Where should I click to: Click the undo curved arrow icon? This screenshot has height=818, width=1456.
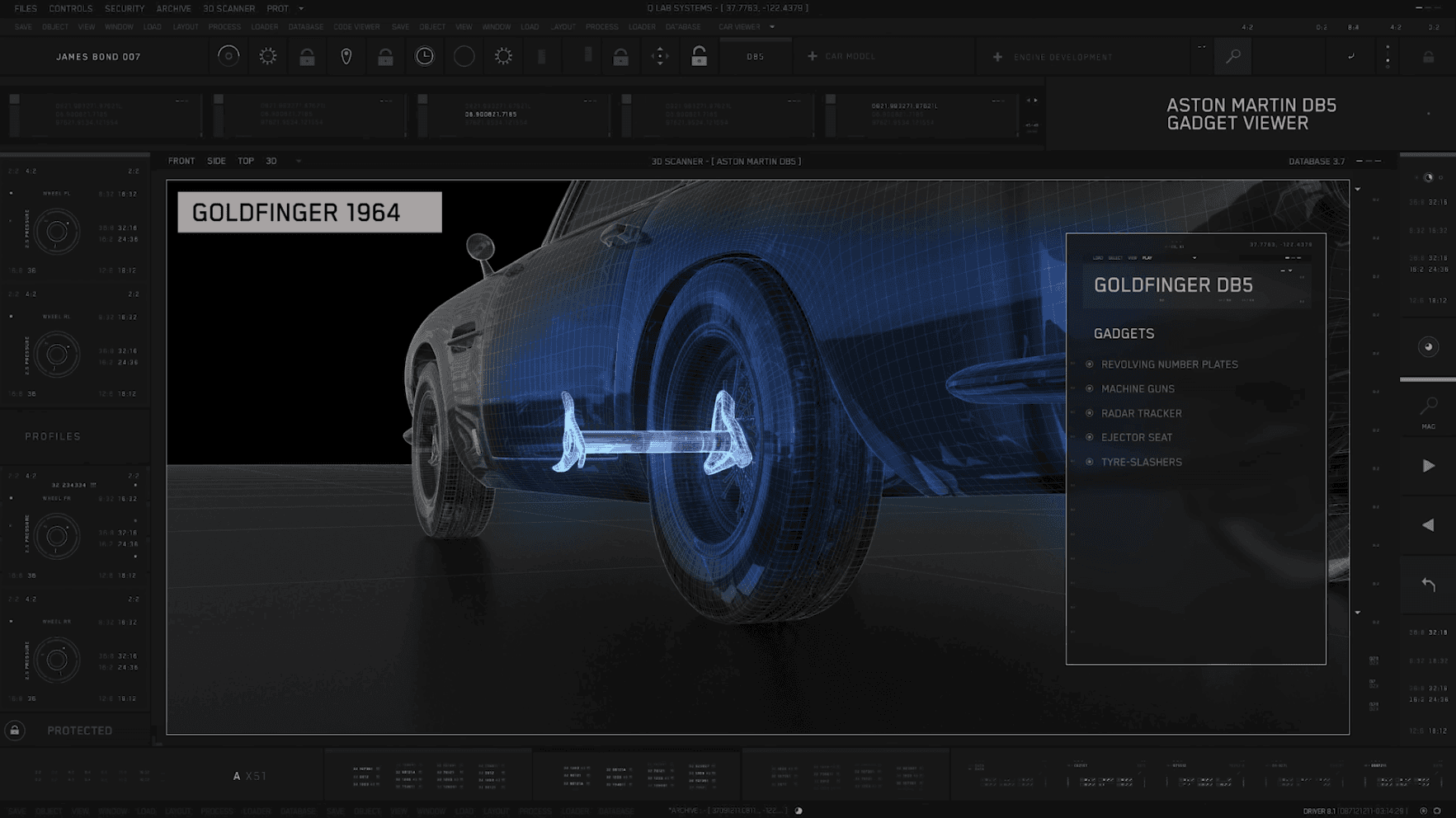tap(1429, 585)
